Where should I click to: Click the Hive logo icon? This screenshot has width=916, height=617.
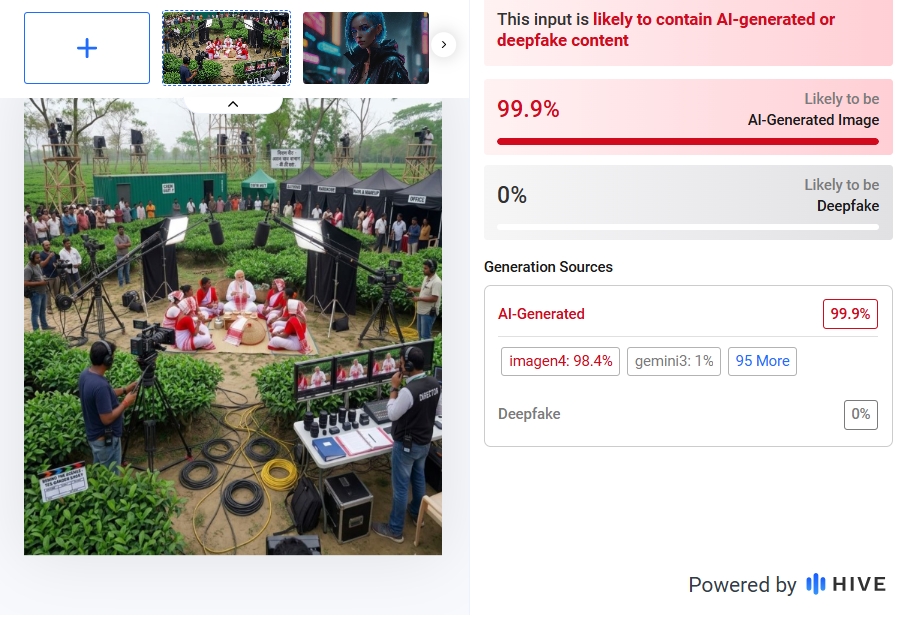click(x=816, y=584)
